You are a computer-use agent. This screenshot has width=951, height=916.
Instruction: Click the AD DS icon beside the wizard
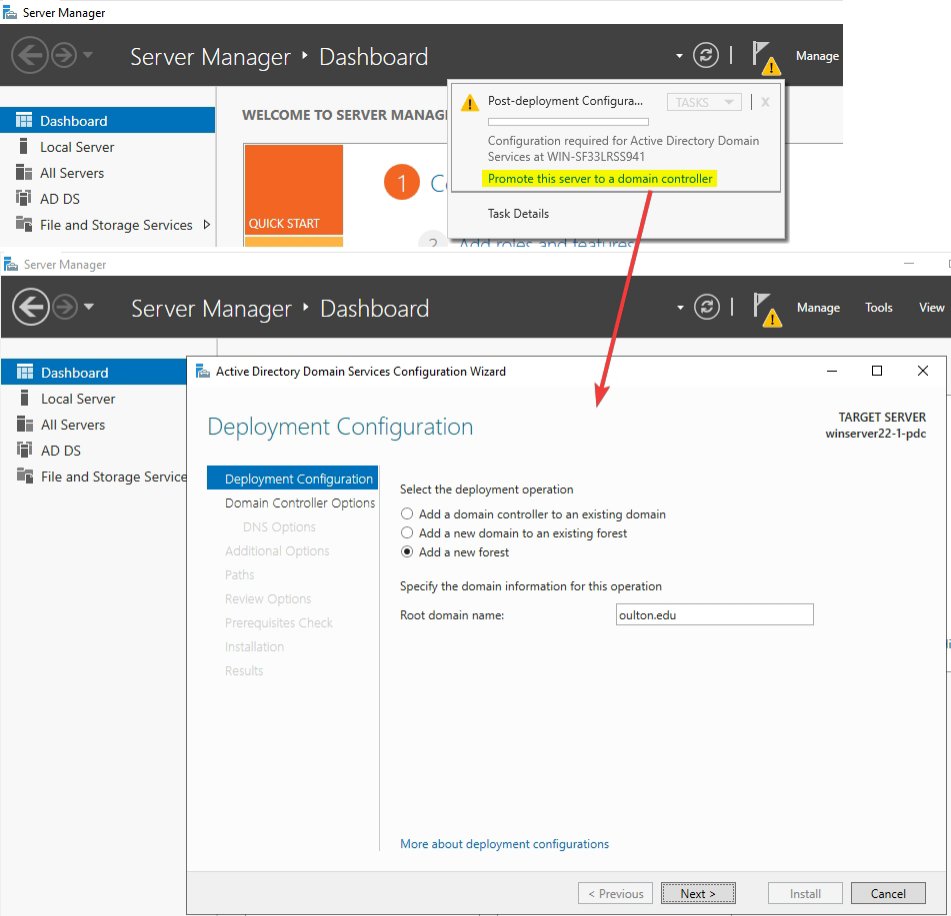[25, 451]
